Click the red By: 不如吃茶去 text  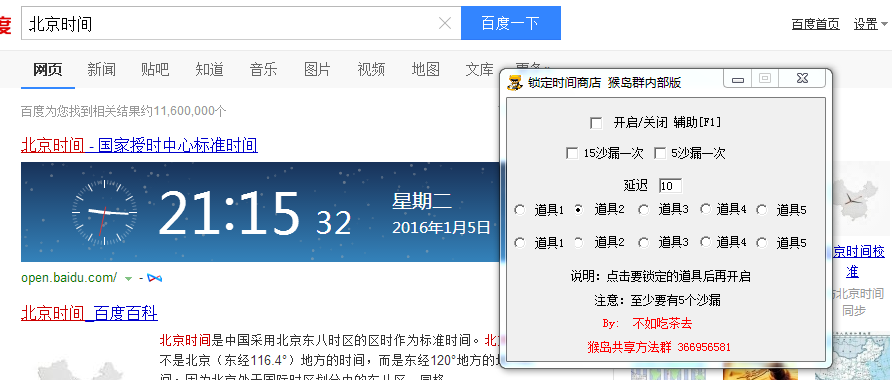647,324
